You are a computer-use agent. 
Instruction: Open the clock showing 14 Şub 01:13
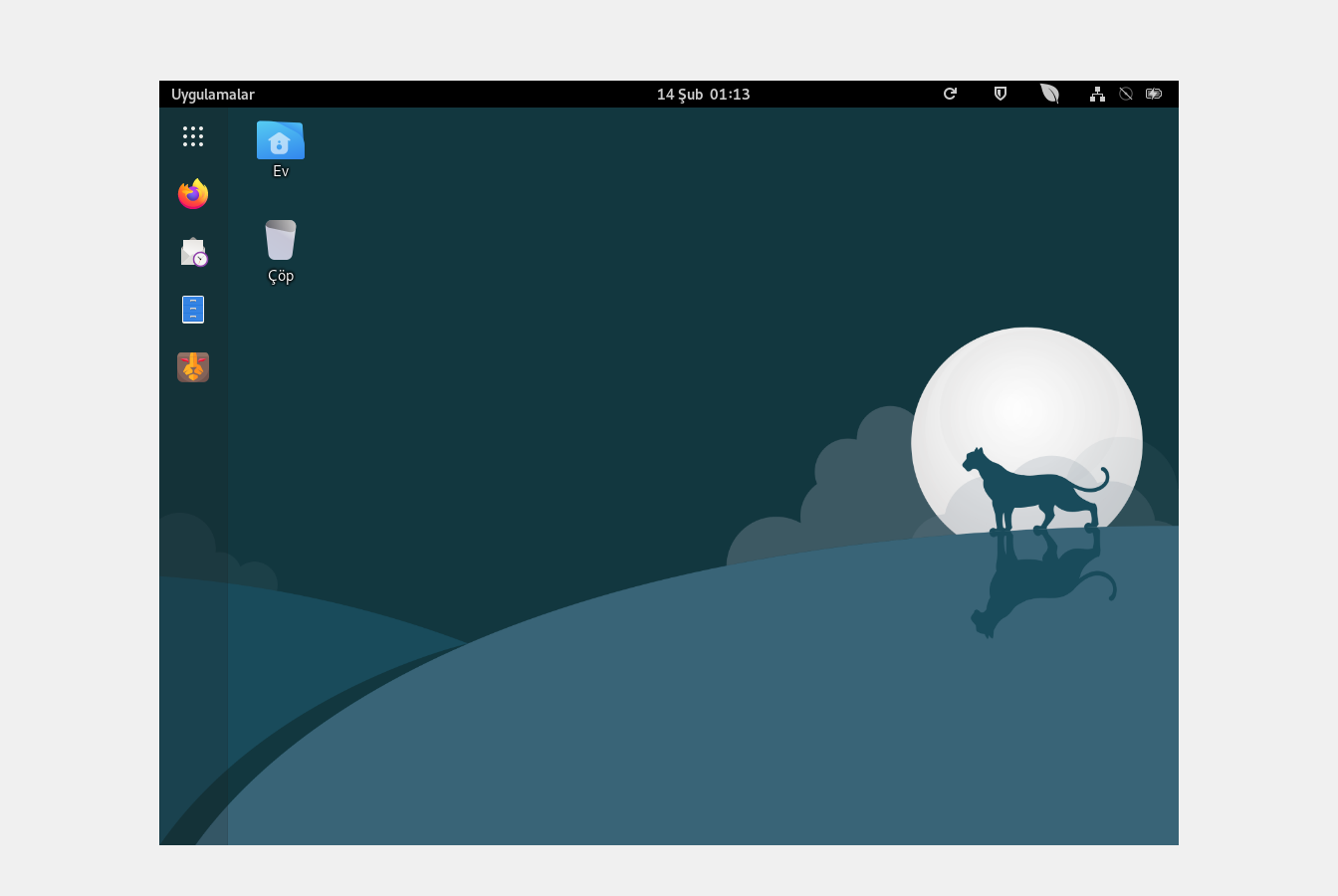(x=703, y=95)
